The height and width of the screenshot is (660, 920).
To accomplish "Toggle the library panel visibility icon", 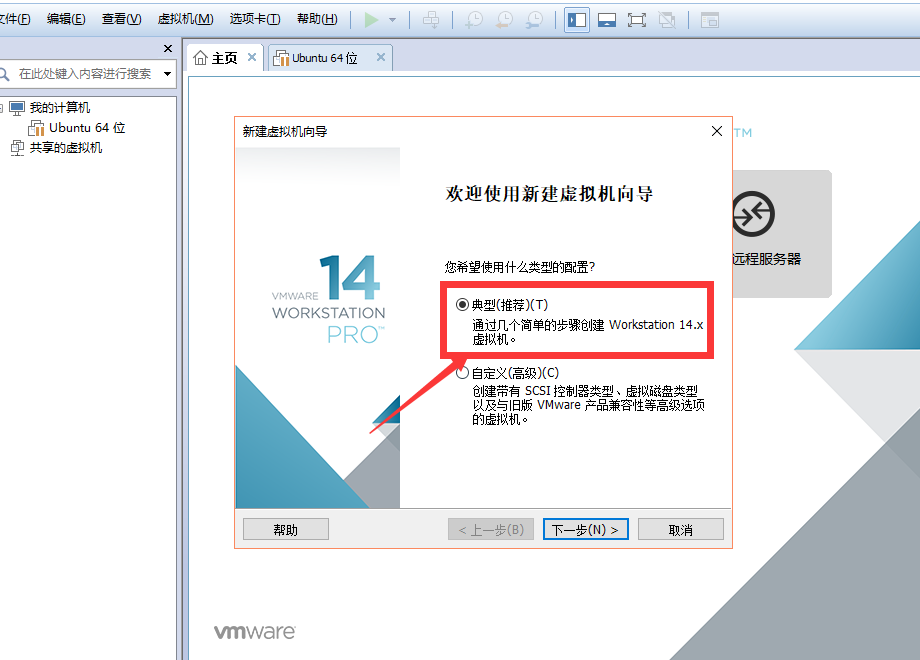I will point(576,19).
